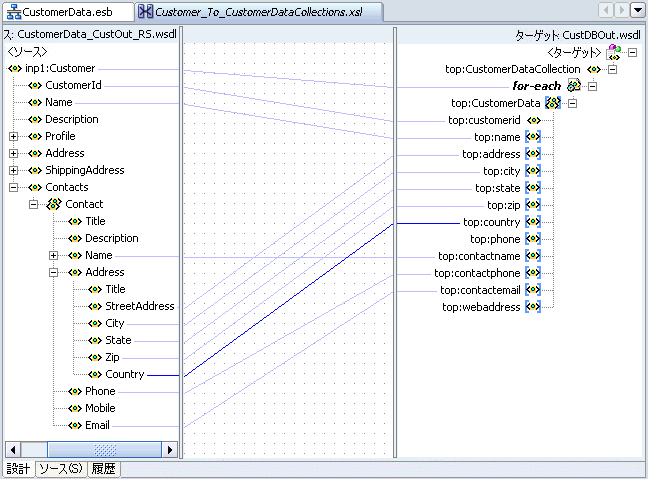
Task: Click the Contact repeating element icon
Action: [x=54, y=204]
